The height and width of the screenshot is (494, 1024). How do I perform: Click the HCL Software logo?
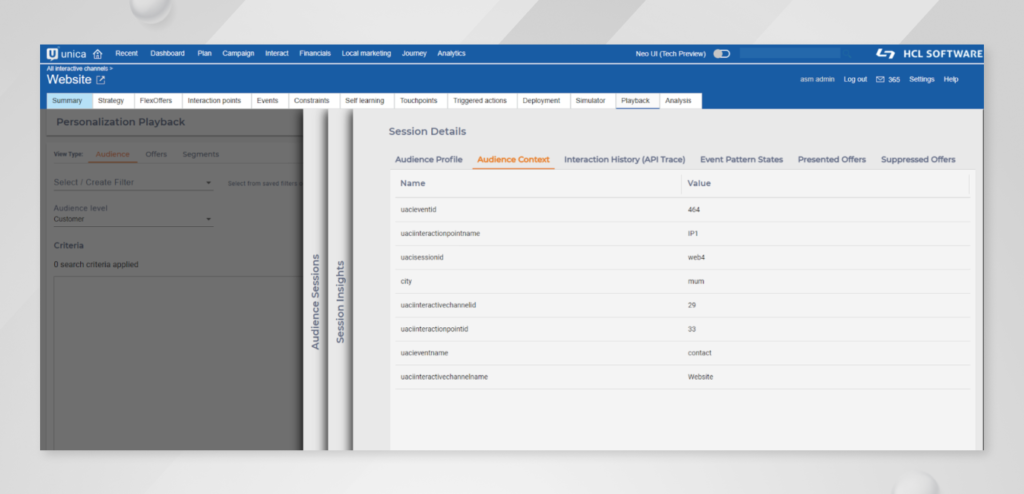coord(928,53)
